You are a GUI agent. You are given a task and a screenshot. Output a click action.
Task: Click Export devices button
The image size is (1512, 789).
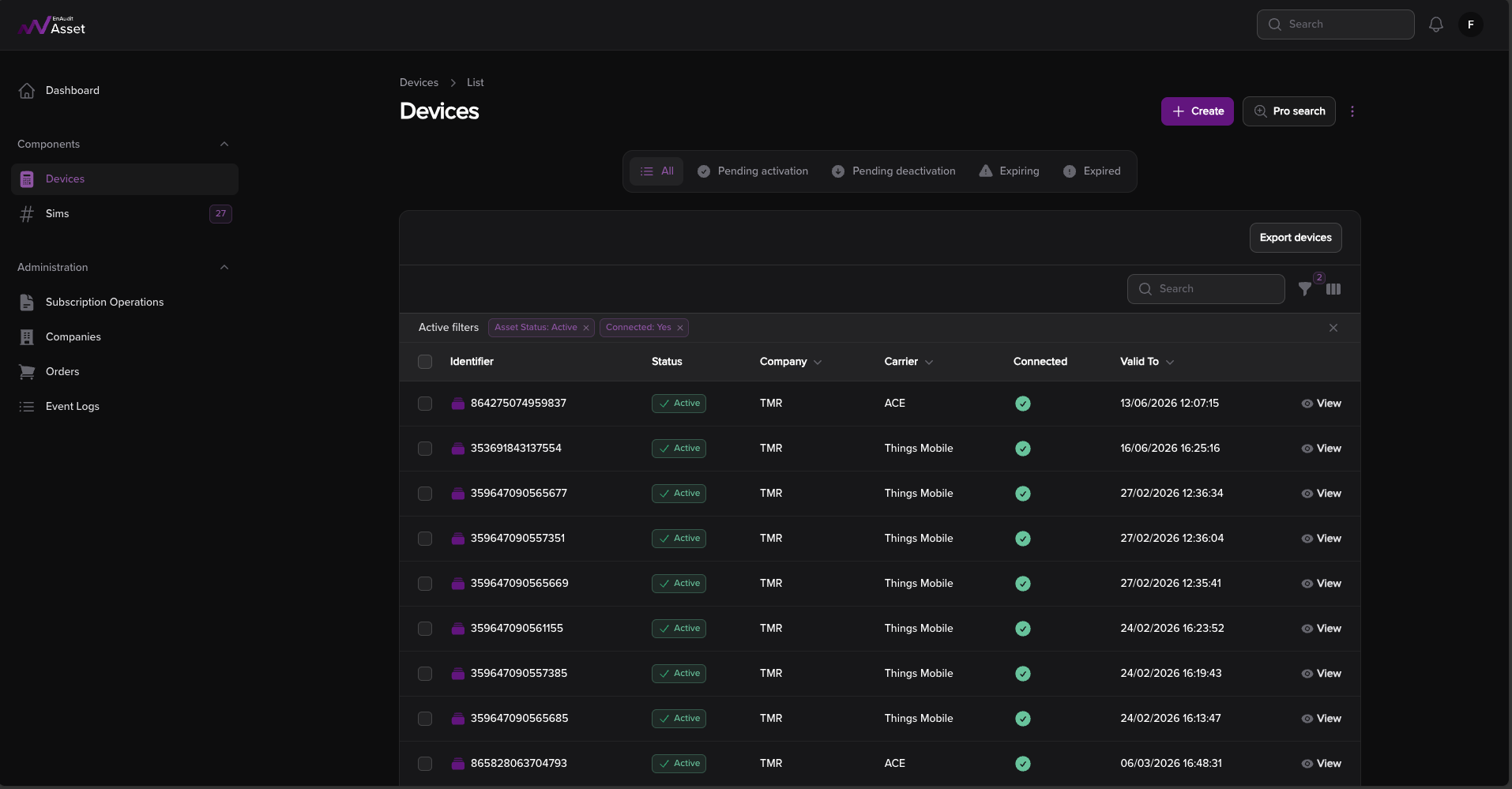point(1296,238)
